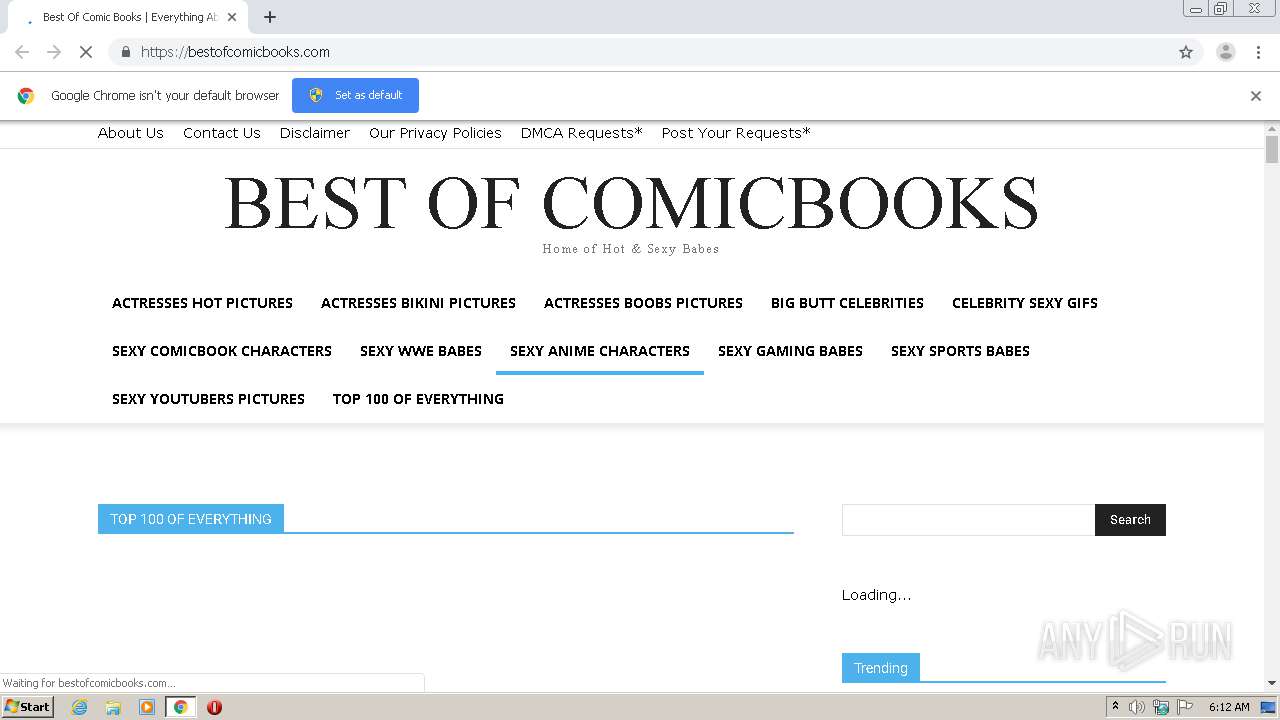Set Chrome as default browser
This screenshot has width=1280, height=720.
[355, 95]
